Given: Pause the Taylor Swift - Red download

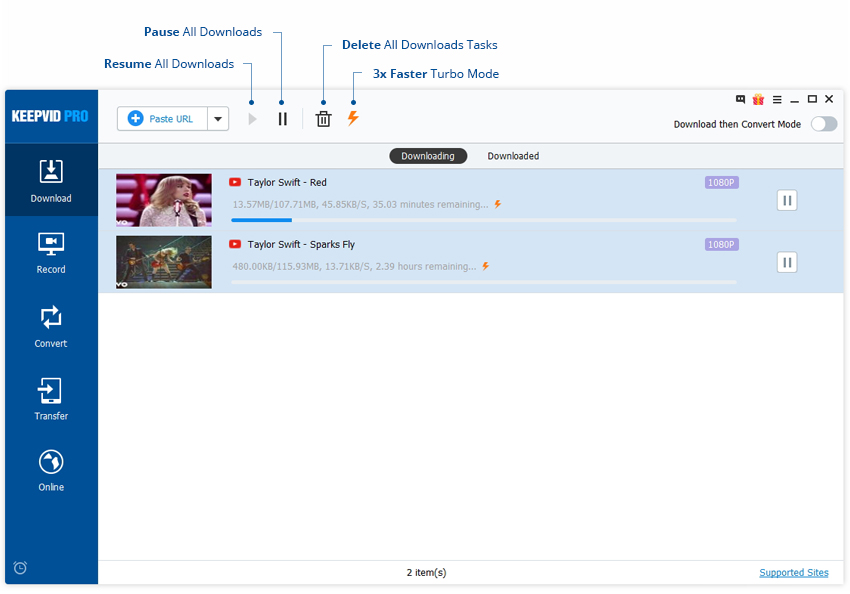Looking at the screenshot, I should [x=787, y=201].
